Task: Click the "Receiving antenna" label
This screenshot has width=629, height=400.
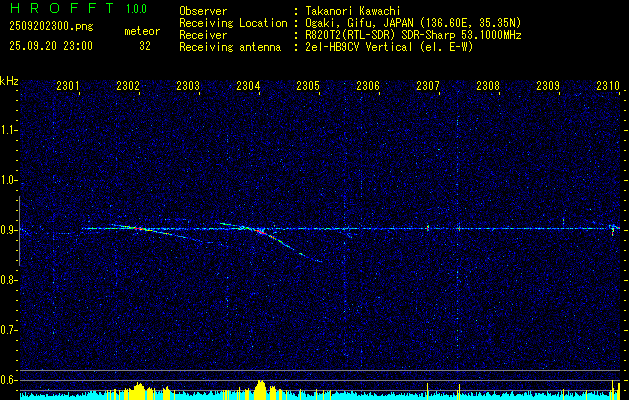Action: 230,47
